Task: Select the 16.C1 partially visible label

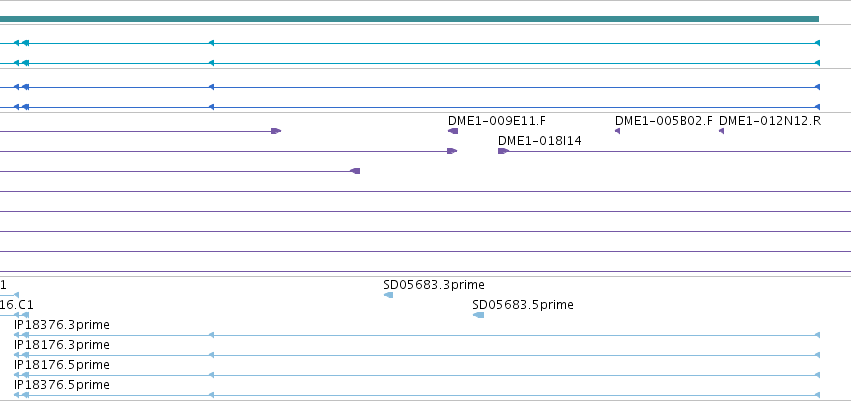Action: coord(16,304)
